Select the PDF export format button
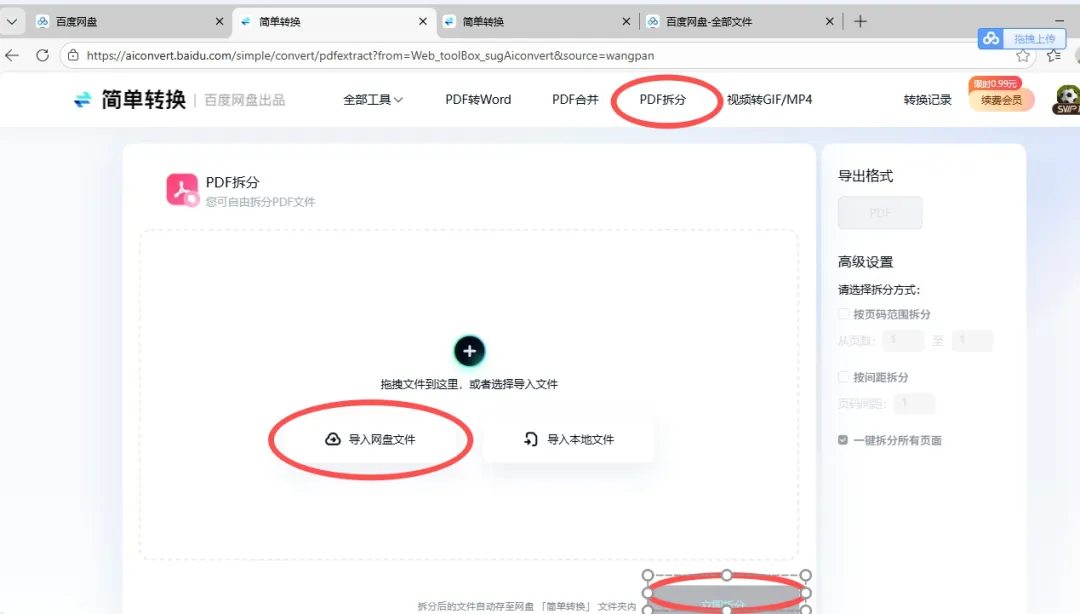 880,212
